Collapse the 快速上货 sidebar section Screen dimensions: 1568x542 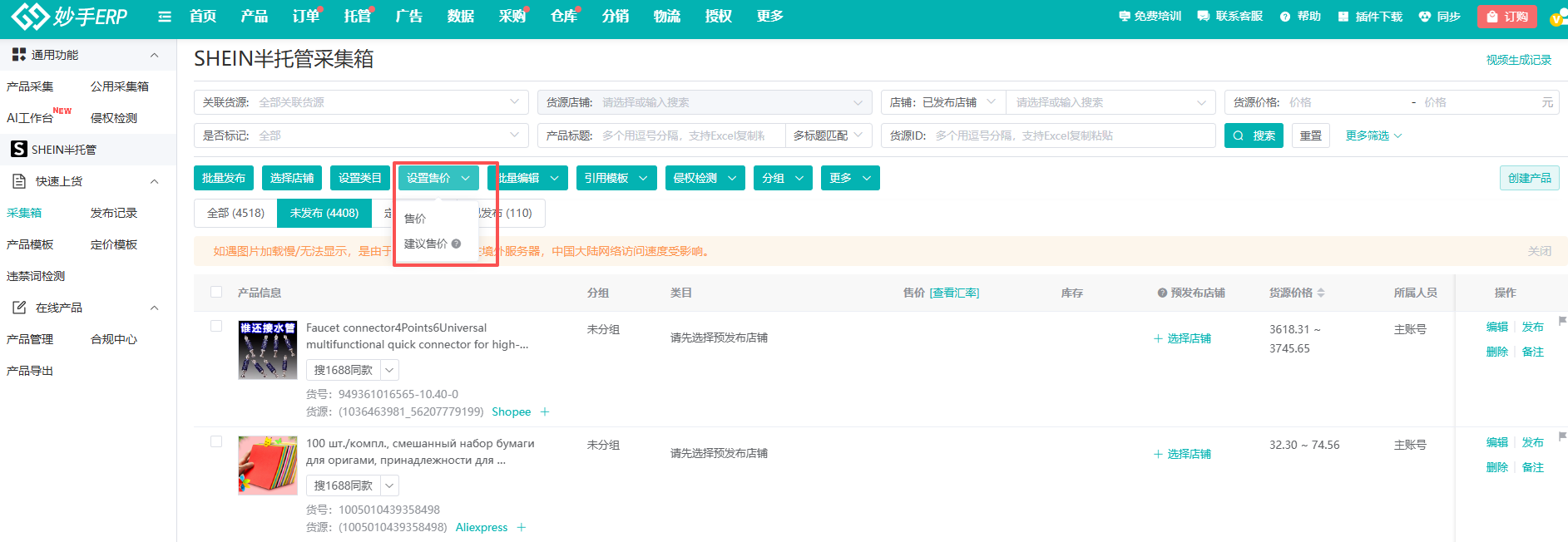click(x=154, y=181)
